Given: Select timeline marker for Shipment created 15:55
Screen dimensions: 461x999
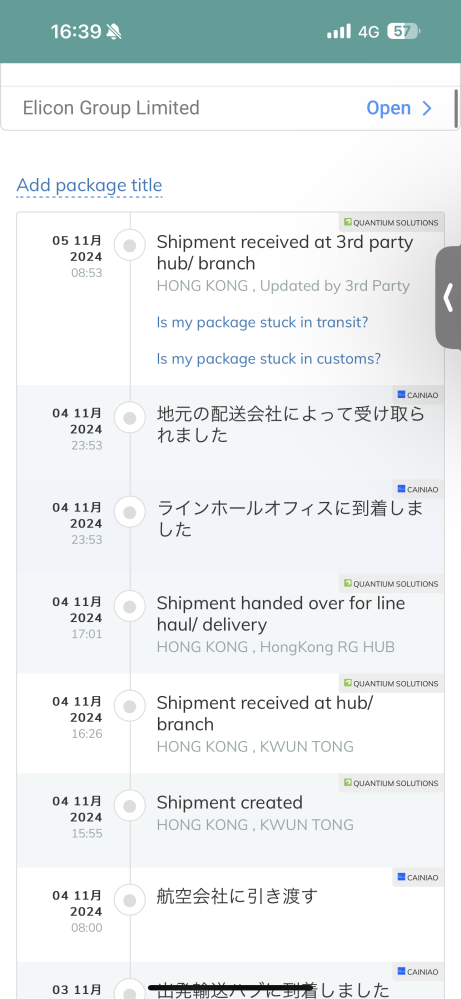Looking at the screenshot, I should coord(130,806).
